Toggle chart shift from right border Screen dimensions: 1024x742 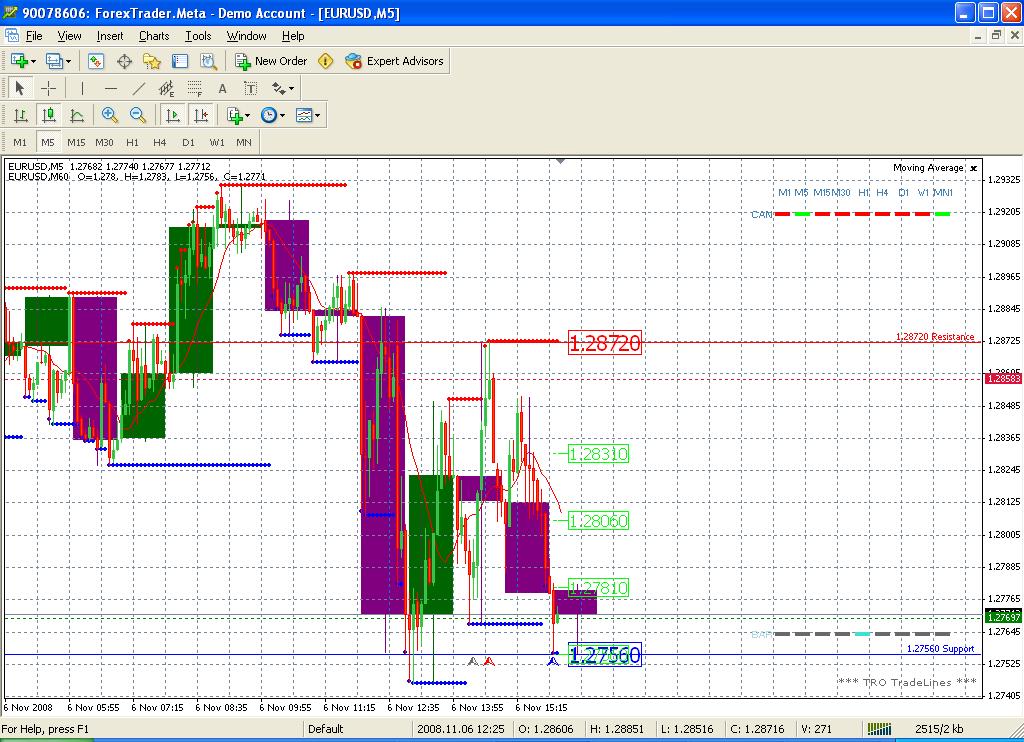tap(201, 115)
